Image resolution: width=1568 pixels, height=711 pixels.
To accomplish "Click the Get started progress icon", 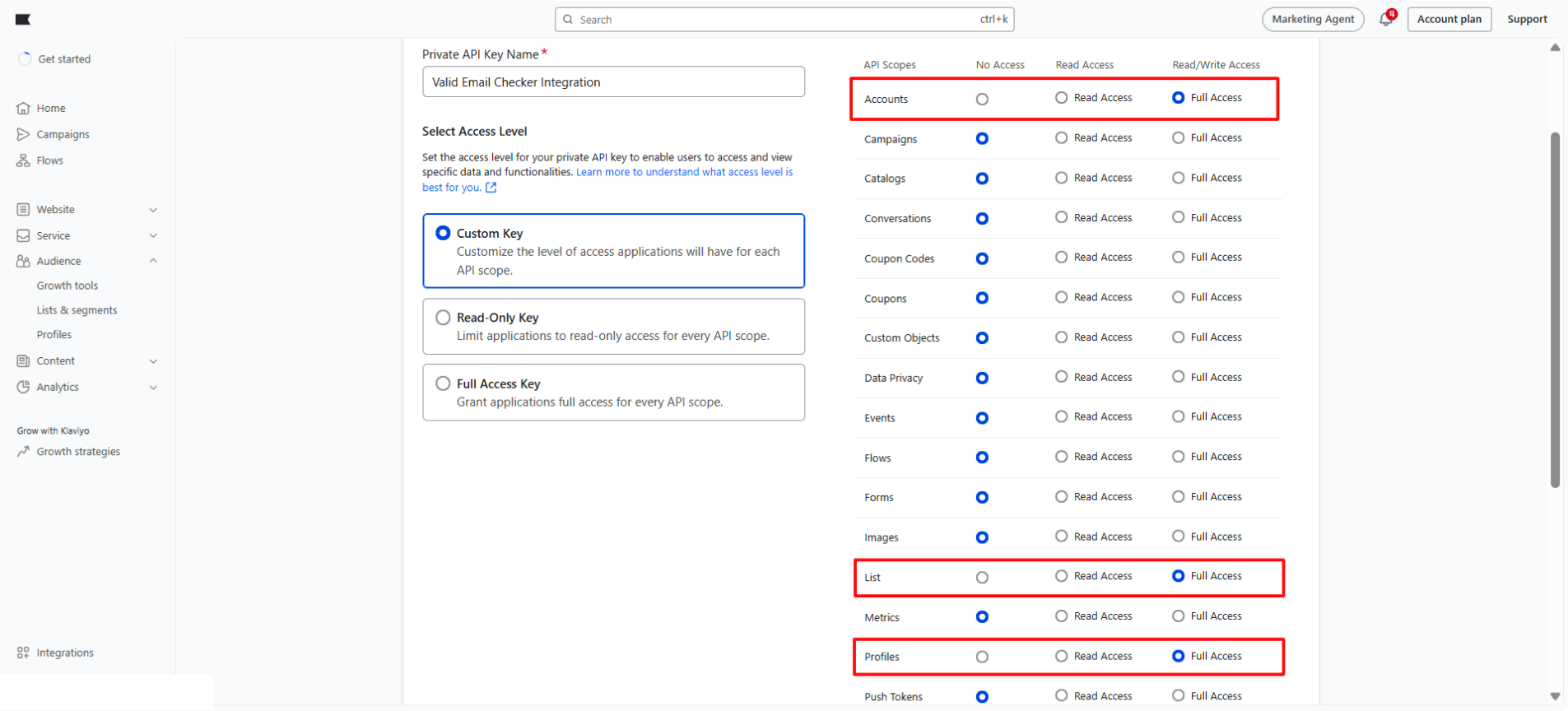I will [x=25, y=58].
